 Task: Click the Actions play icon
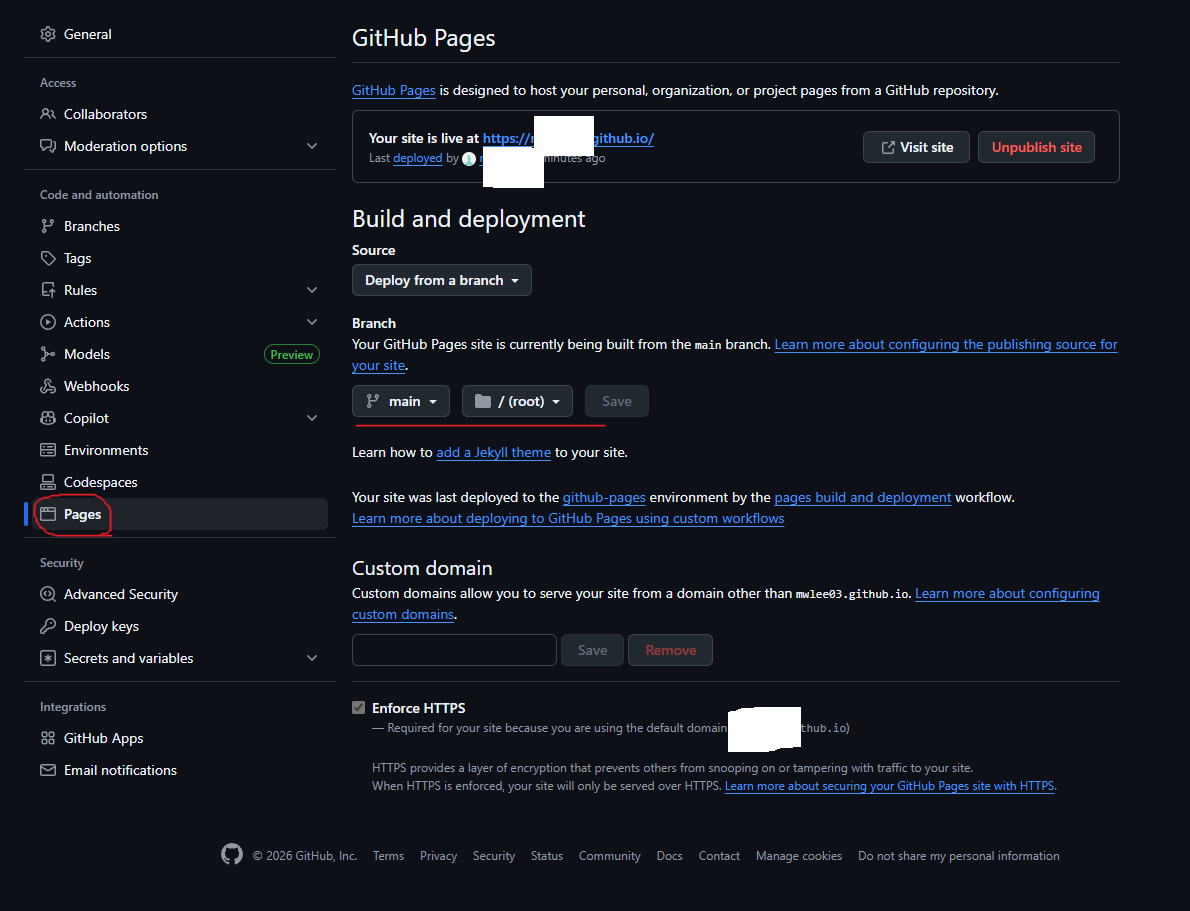click(x=48, y=322)
